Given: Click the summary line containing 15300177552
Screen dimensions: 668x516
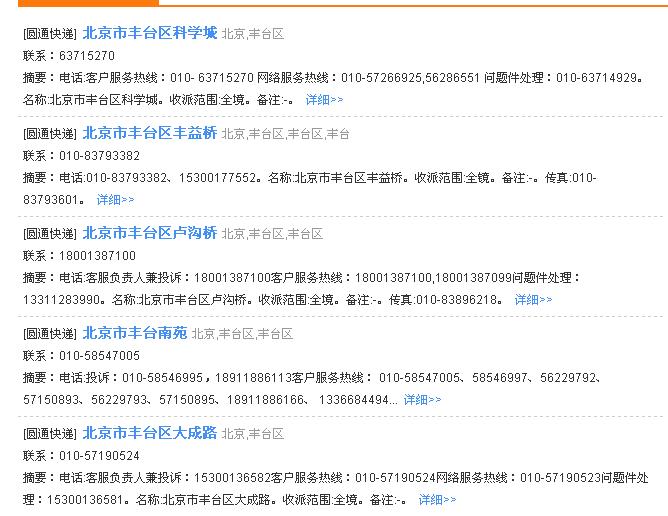Looking at the screenshot, I should 310,178.
